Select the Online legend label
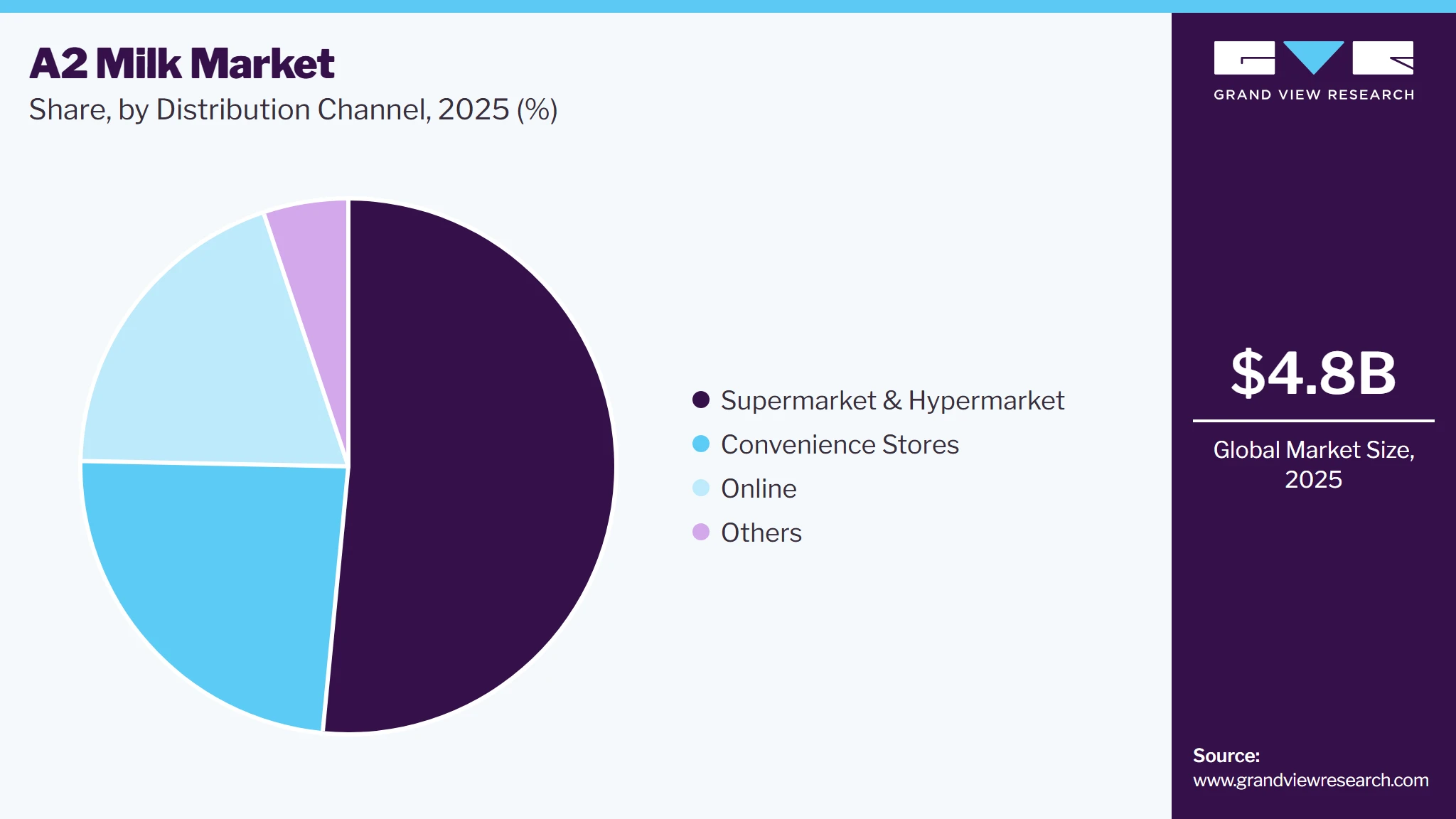The width and height of the screenshot is (1456, 819). pyautogui.click(x=759, y=489)
